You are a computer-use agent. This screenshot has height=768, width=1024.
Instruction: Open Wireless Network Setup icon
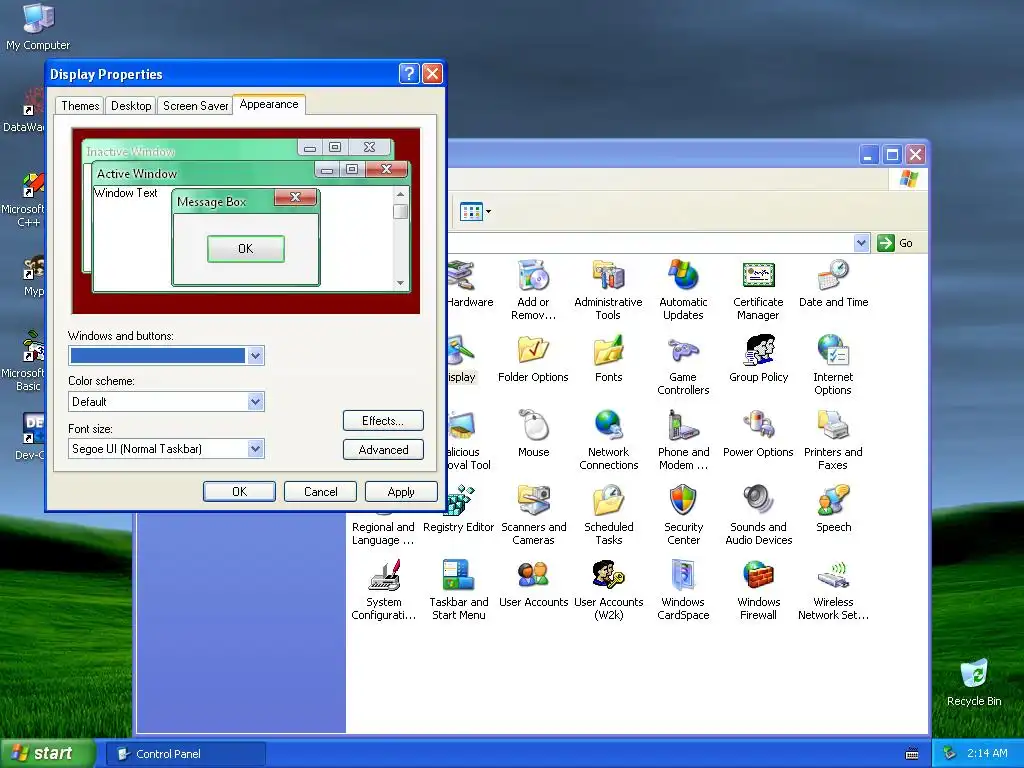coord(833,590)
